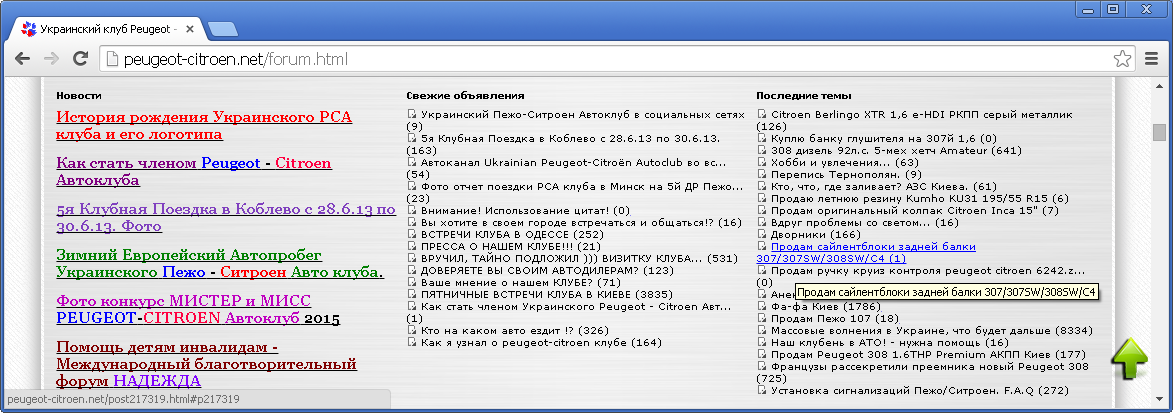Open История рождения Украинского PCA клуба news
The height and width of the screenshot is (413, 1173).
[203, 126]
